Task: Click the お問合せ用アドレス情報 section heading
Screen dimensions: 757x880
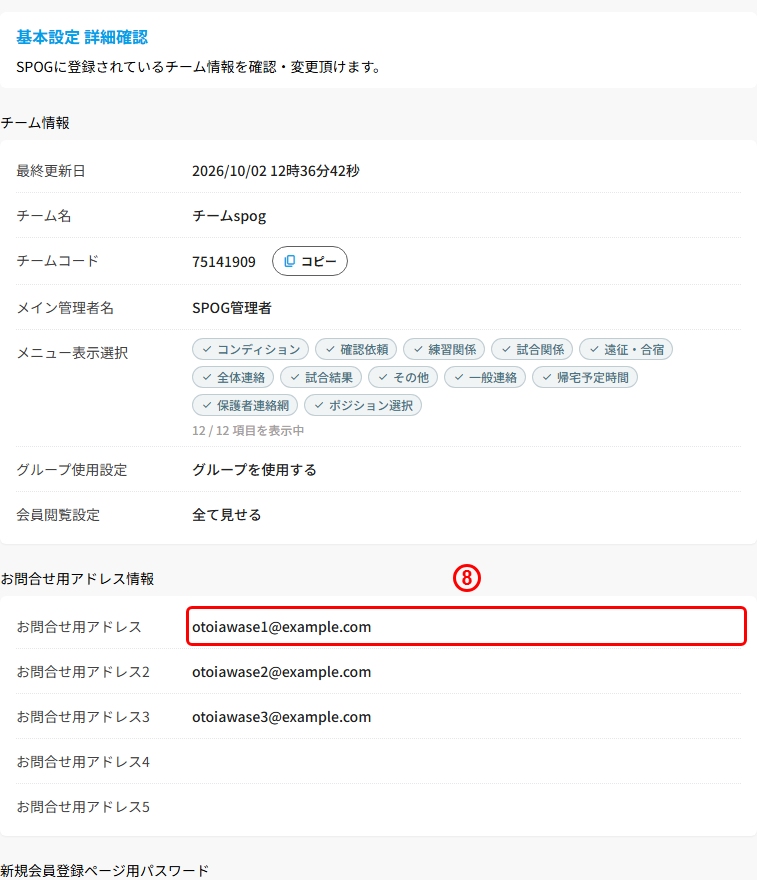Action: point(77,579)
